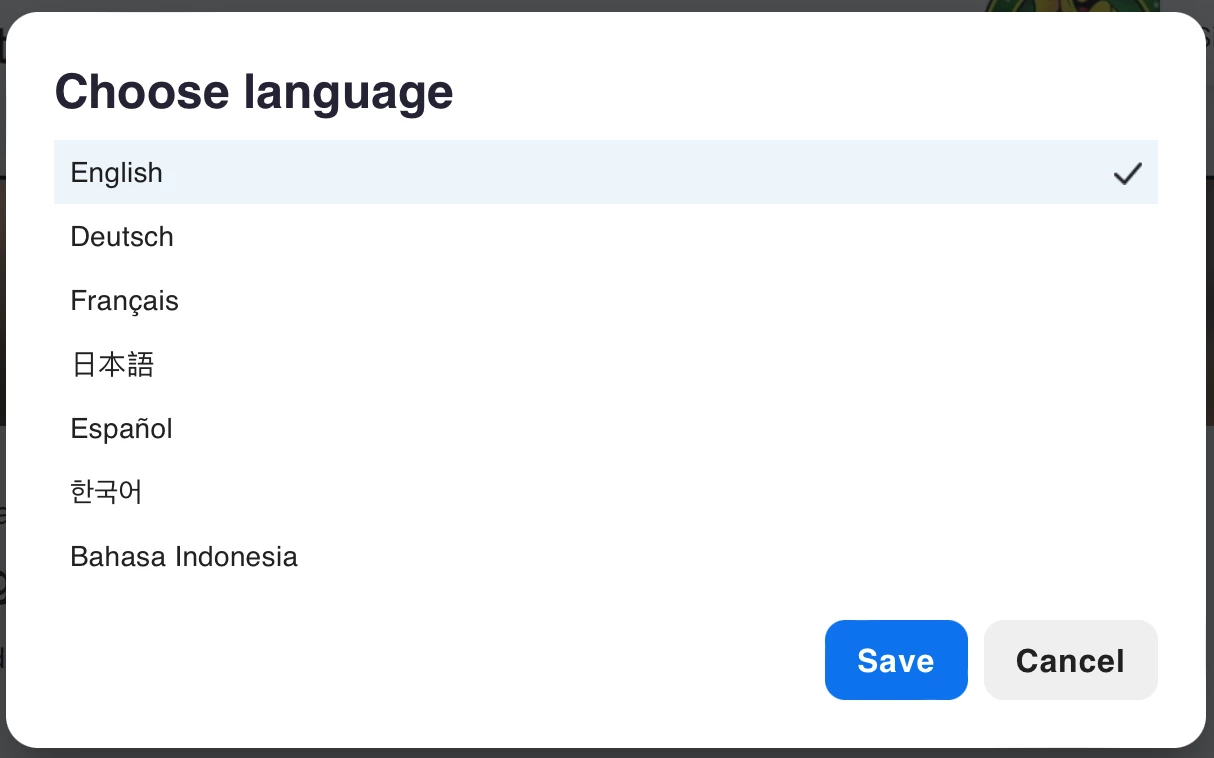Pick the Korean language entry

point(606,492)
